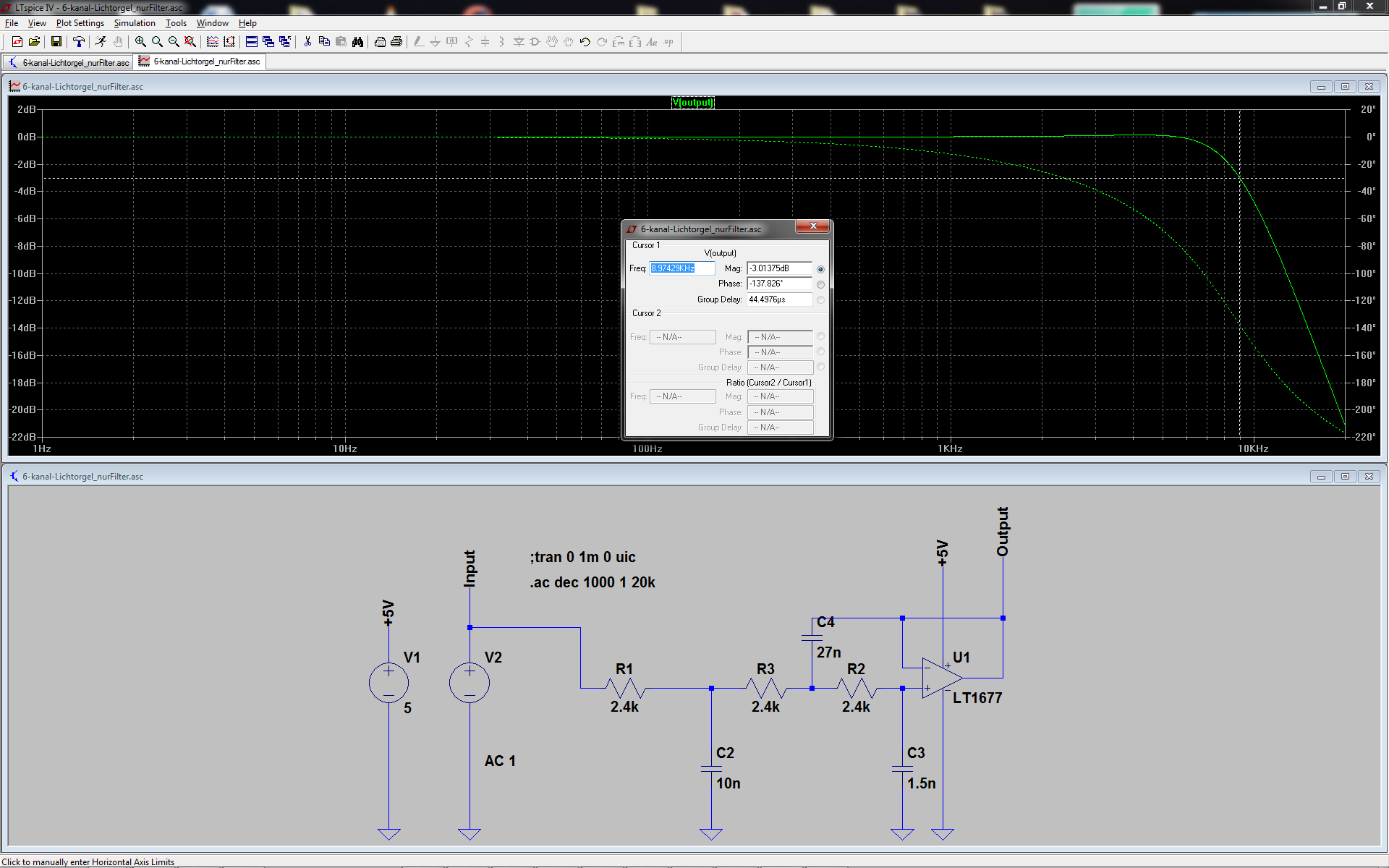Click the greyed Text 'Aa' icon
The width and height of the screenshot is (1389, 868).
652,42
